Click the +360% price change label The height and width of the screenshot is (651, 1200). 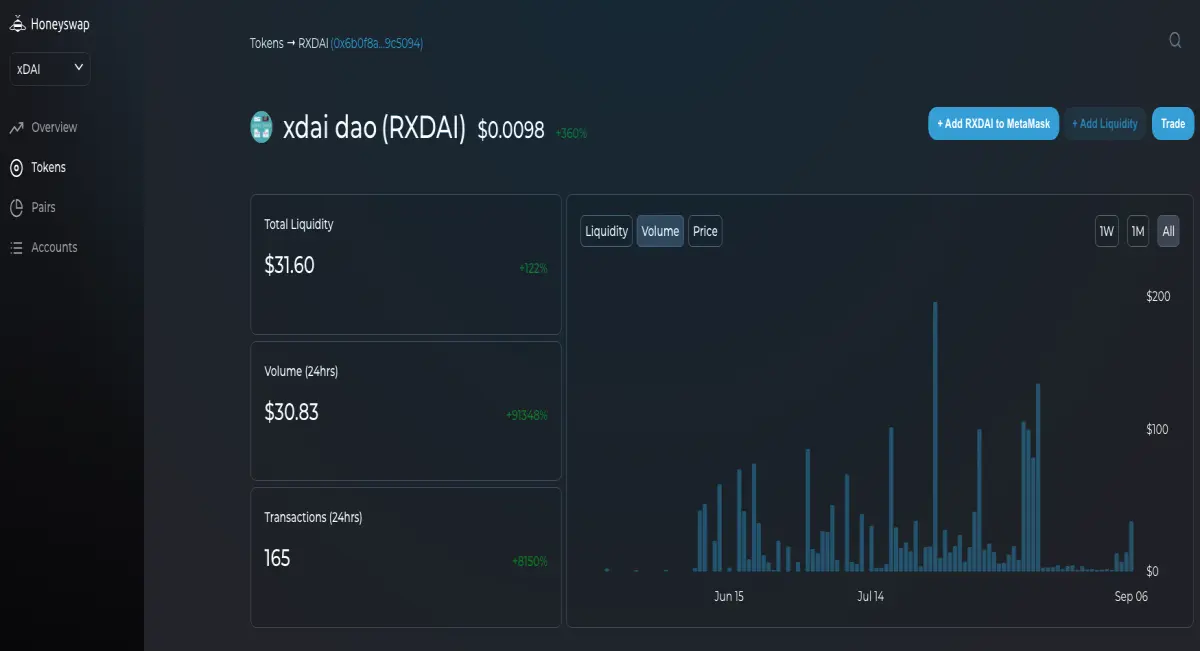(571, 133)
